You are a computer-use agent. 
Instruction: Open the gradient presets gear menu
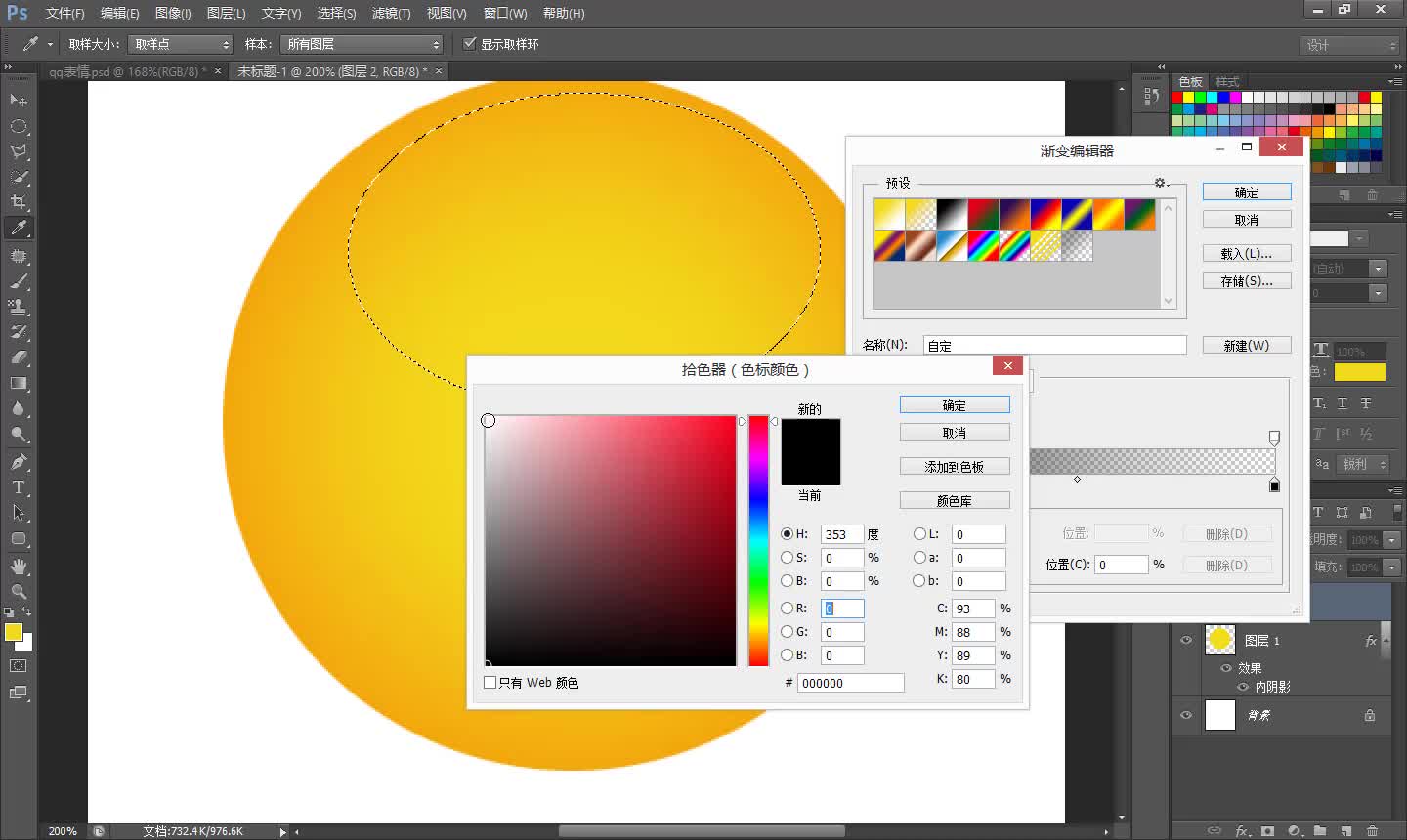pos(1160,182)
